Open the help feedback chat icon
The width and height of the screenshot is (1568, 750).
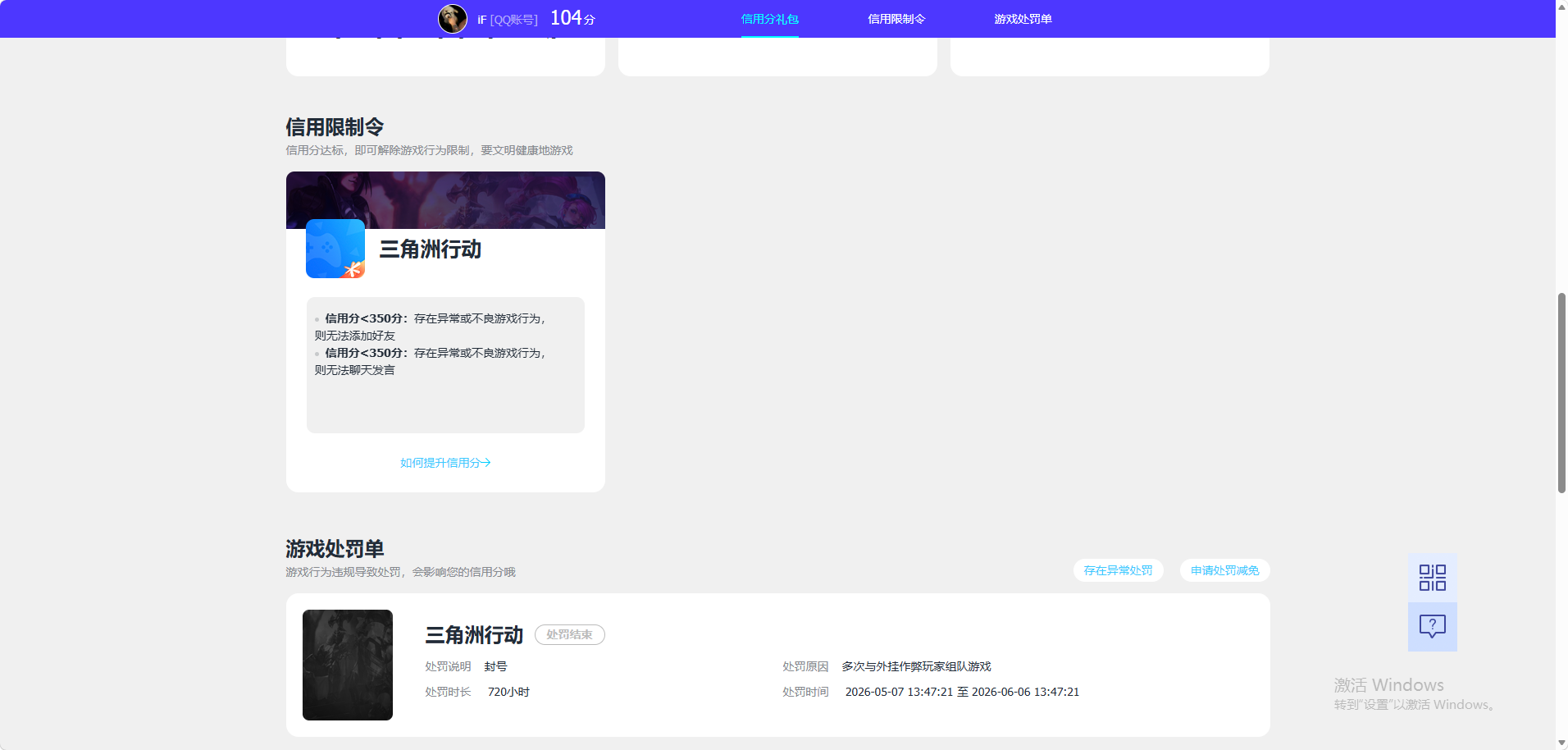pos(1432,627)
